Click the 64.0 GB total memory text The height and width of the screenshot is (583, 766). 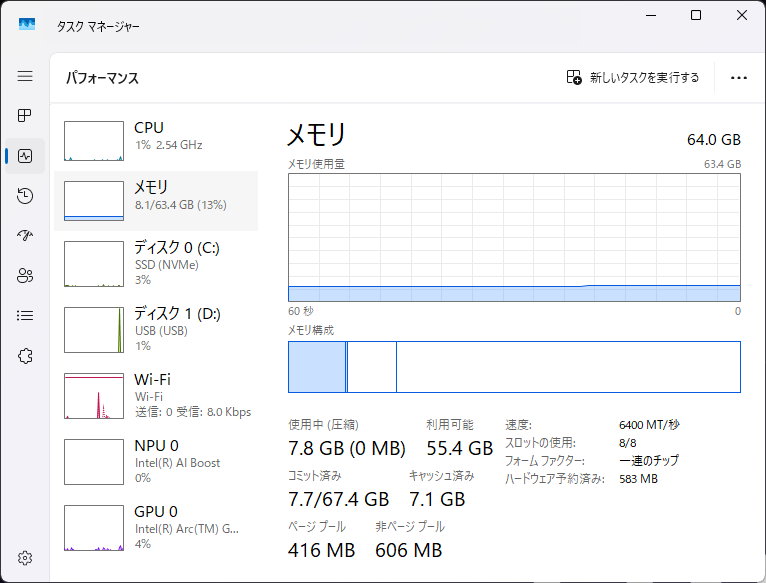(x=714, y=140)
